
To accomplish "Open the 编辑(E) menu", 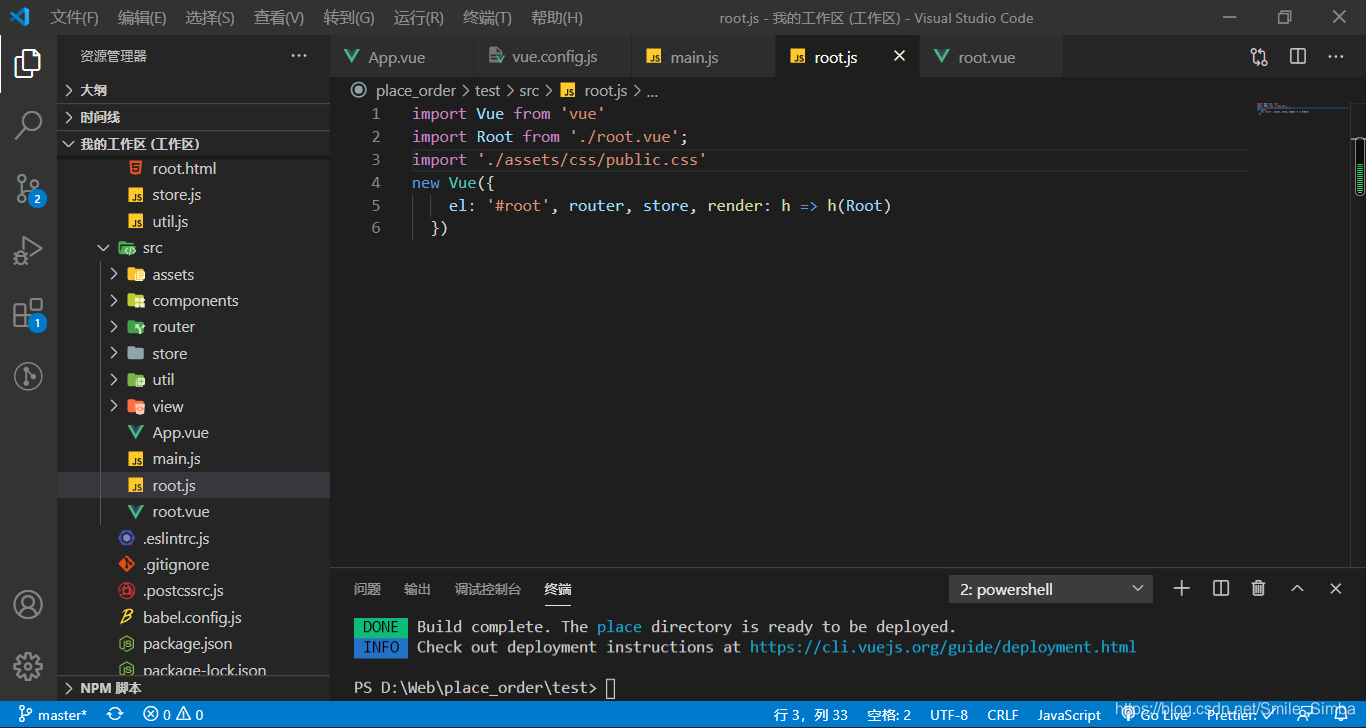I will coord(142,18).
